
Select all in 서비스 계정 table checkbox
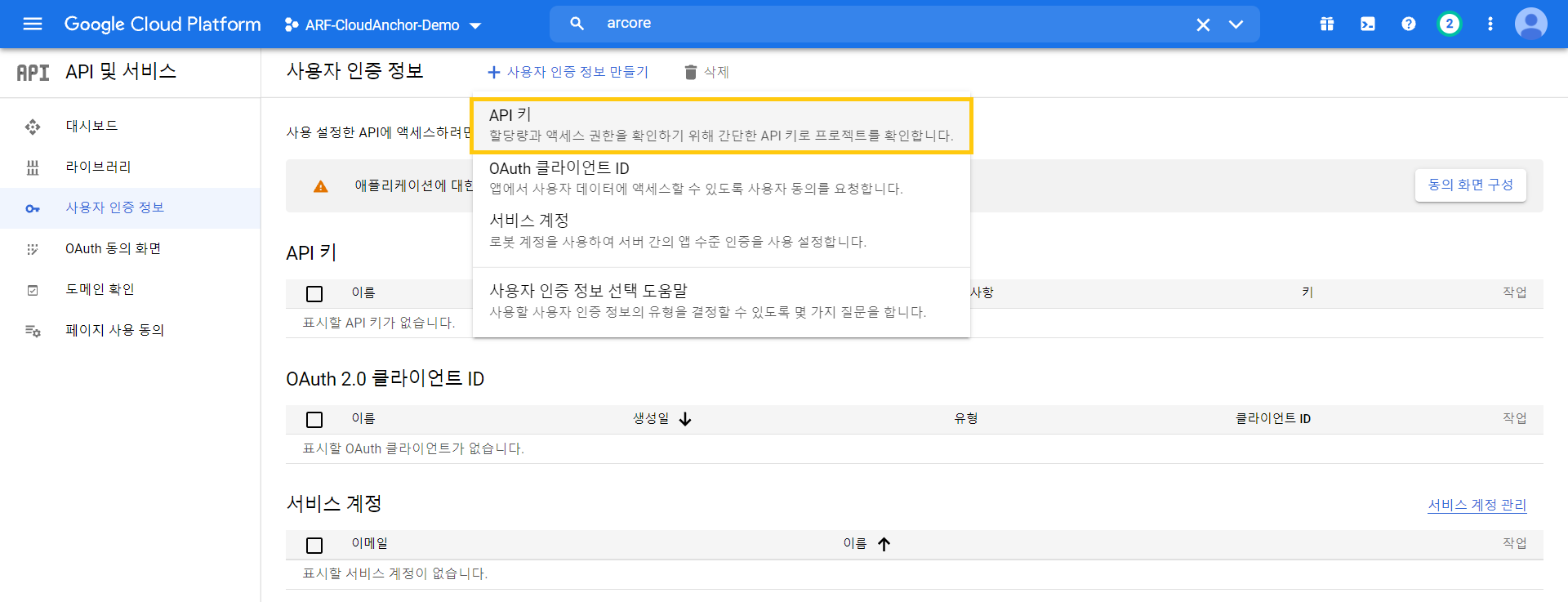[x=314, y=546]
